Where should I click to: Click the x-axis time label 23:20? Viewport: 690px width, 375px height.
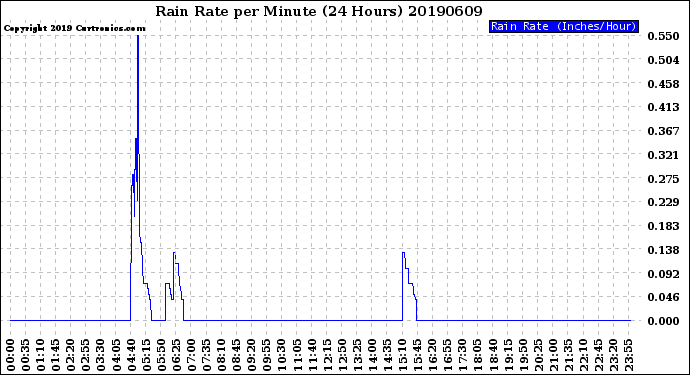pos(614,355)
